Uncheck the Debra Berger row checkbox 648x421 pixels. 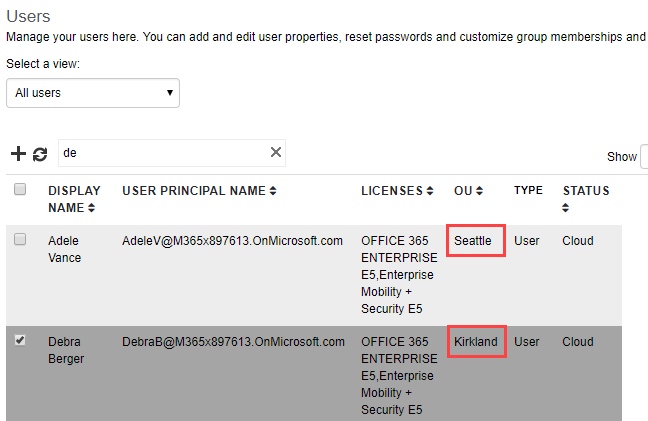pos(20,341)
